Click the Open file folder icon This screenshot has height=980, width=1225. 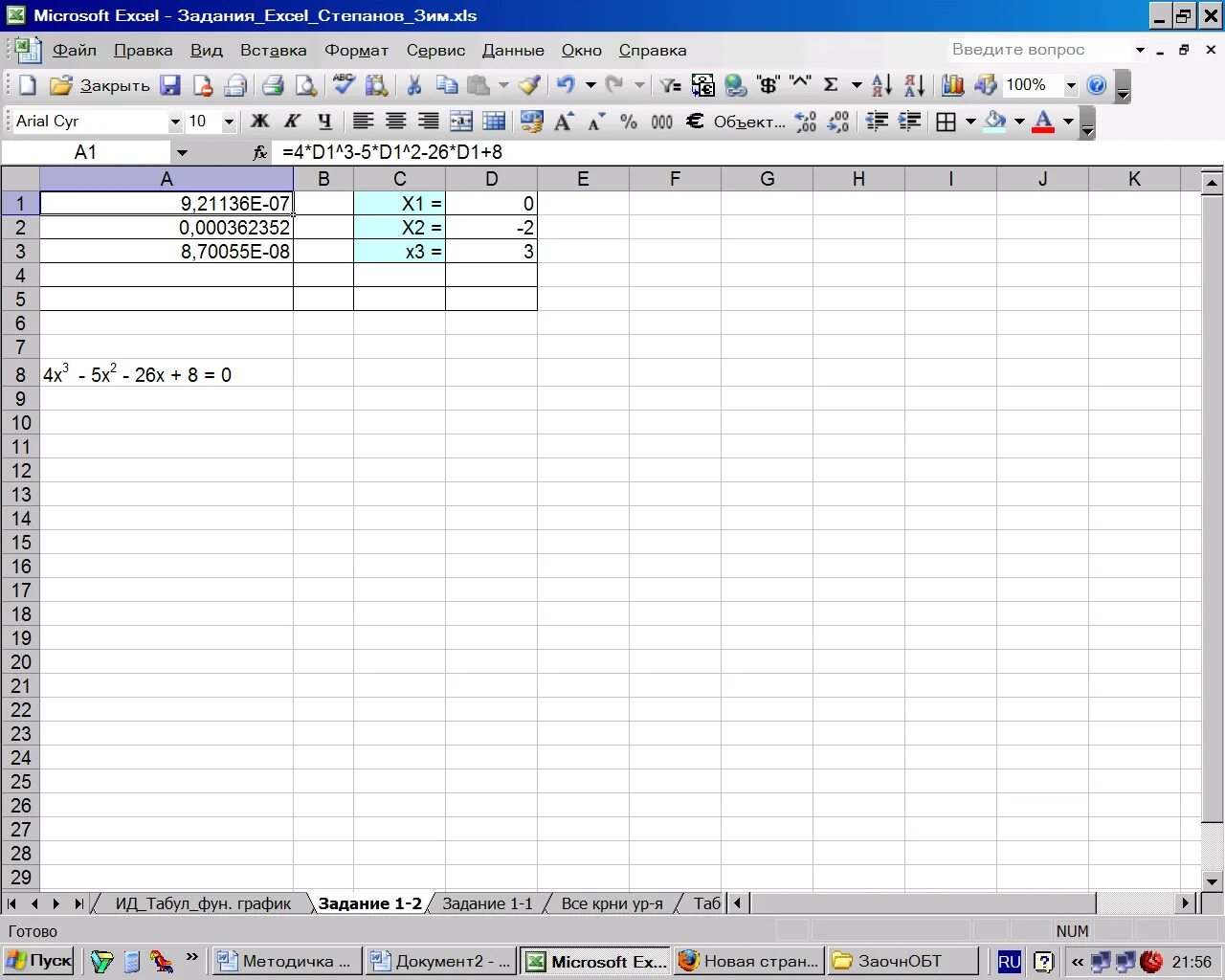(x=60, y=85)
